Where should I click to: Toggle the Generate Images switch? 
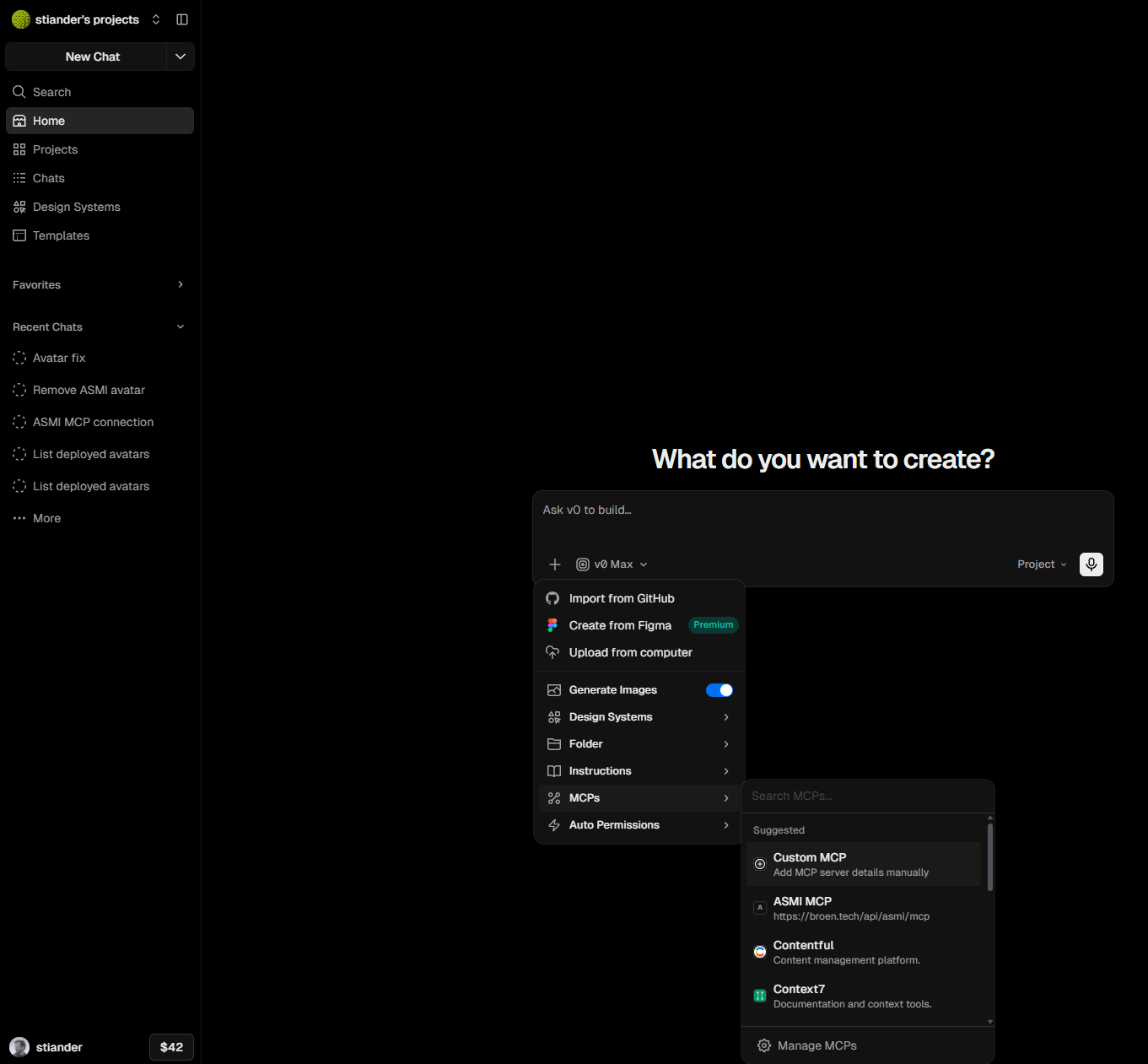click(x=720, y=690)
